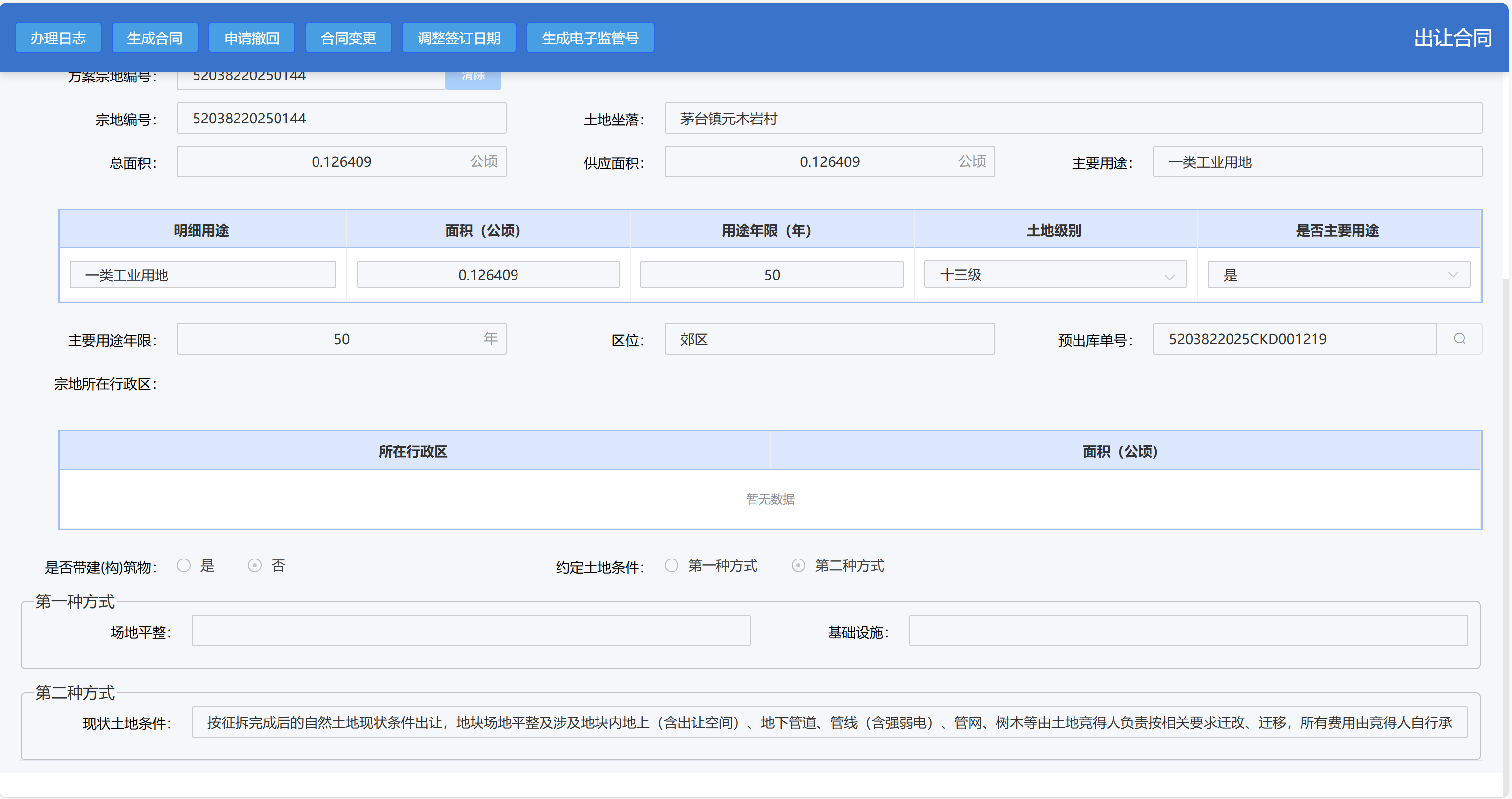
Task: Click the 土地坐落 field with 茅台镇元木岩村
Action: [1073, 119]
